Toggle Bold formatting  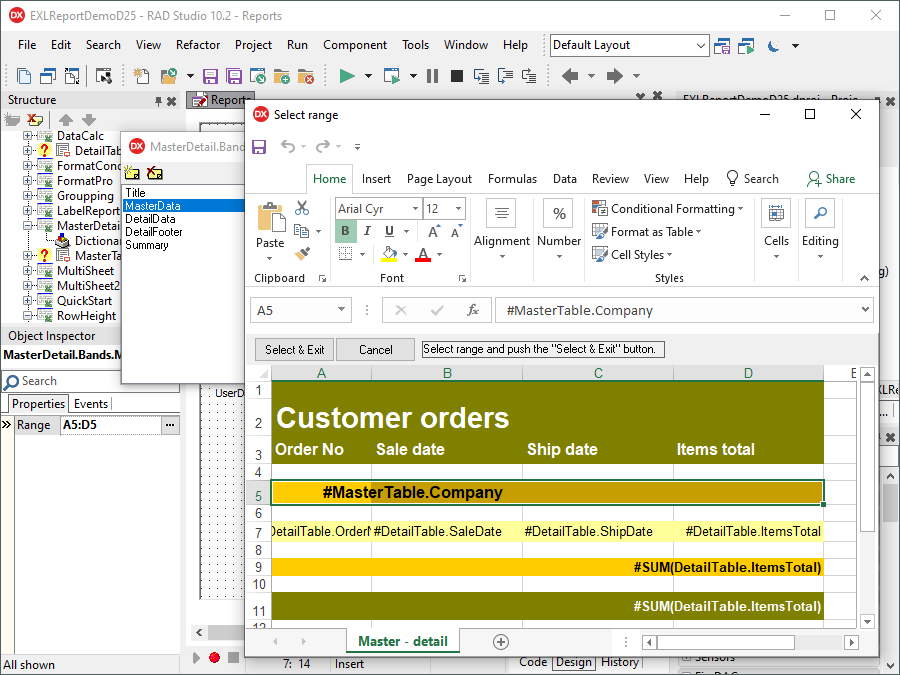(x=345, y=231)
